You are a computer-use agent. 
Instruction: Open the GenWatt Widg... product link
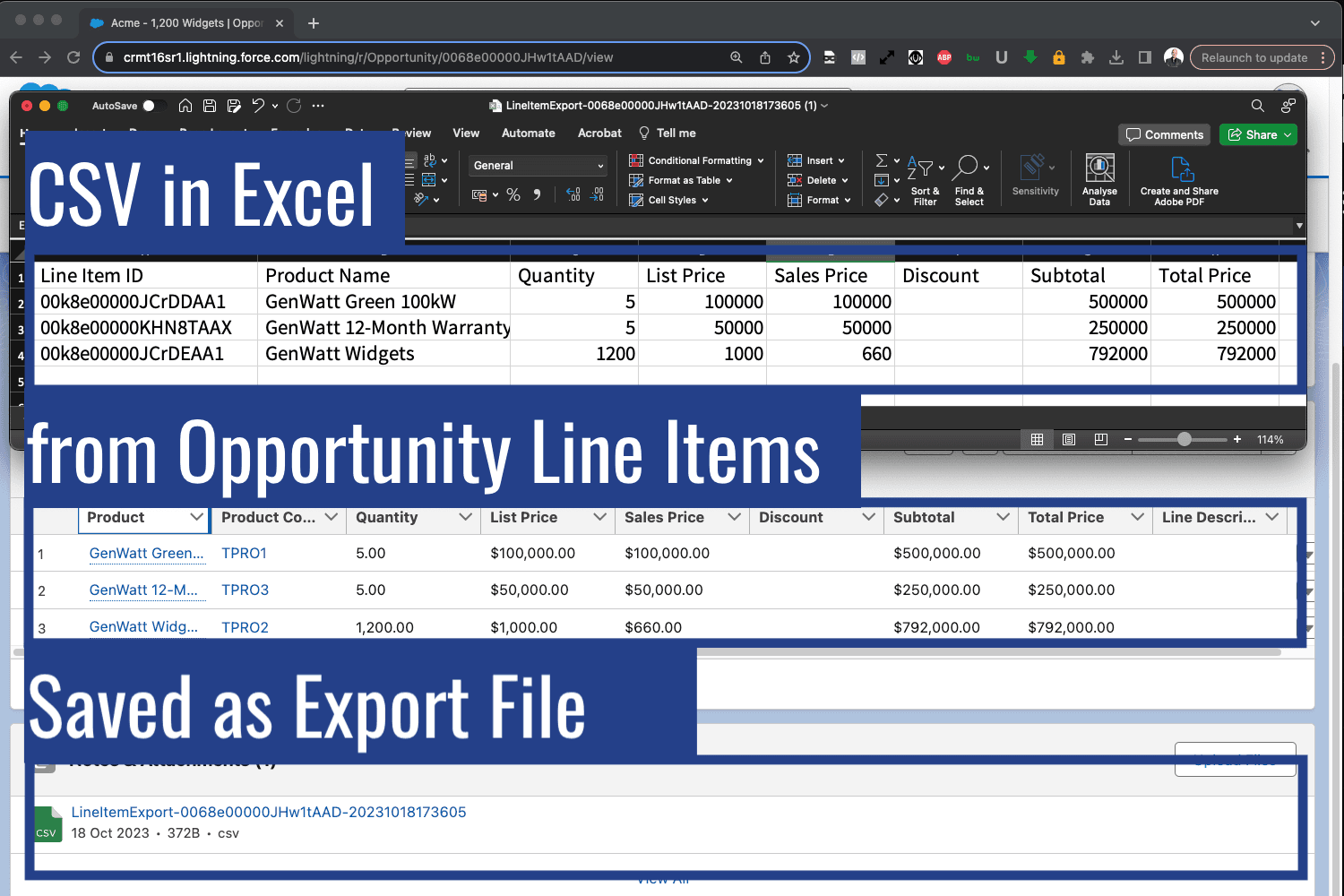(x=144, y=626)
